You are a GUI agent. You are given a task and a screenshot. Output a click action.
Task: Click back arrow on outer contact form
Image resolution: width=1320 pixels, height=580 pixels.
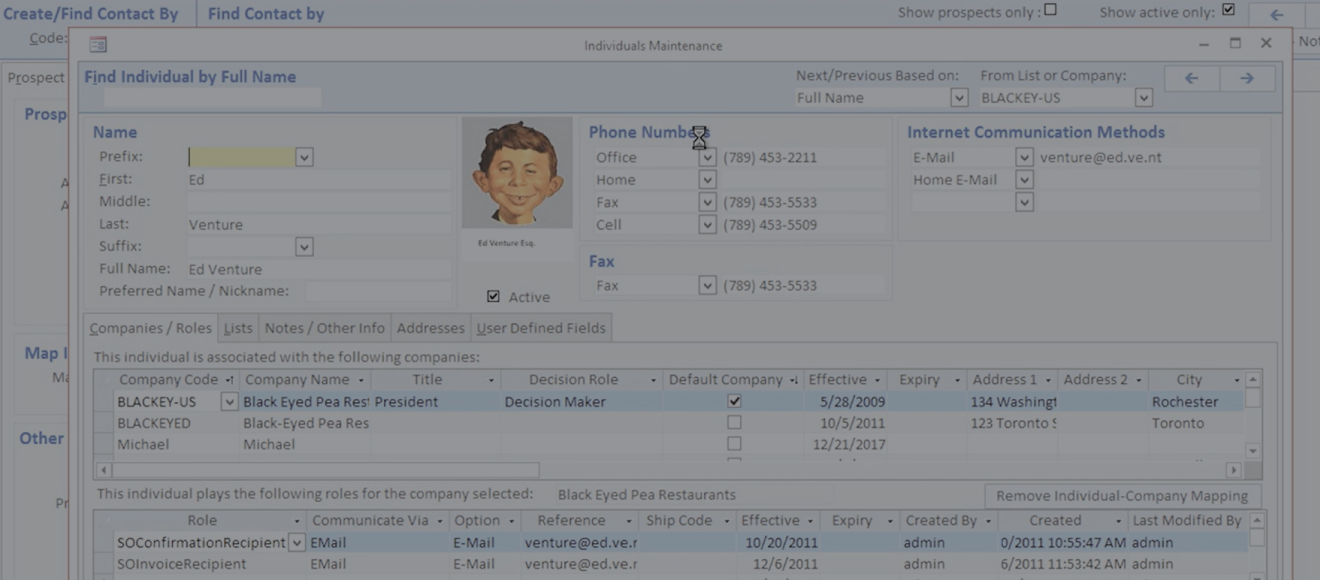click(x=1277, y=14)
